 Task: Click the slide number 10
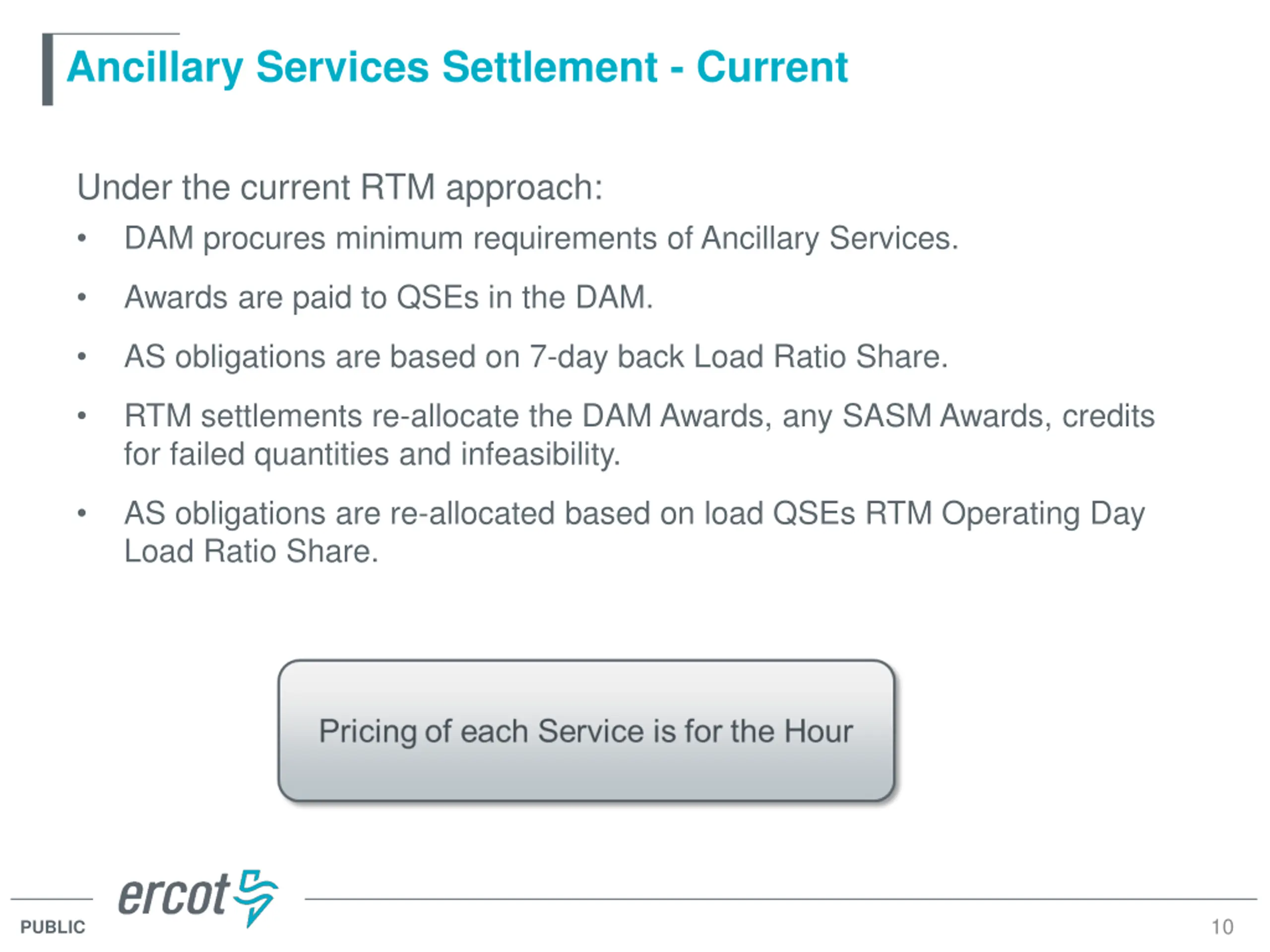(x=1222, y=927)
